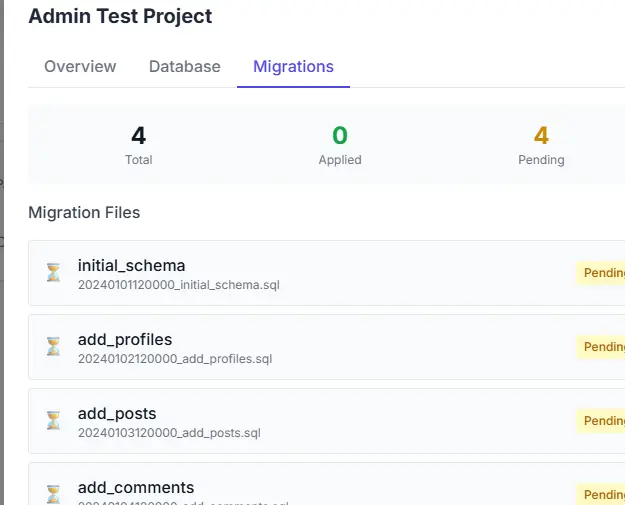Click the Pending badge on add_profiles row
625x505 pixels.
600,347
